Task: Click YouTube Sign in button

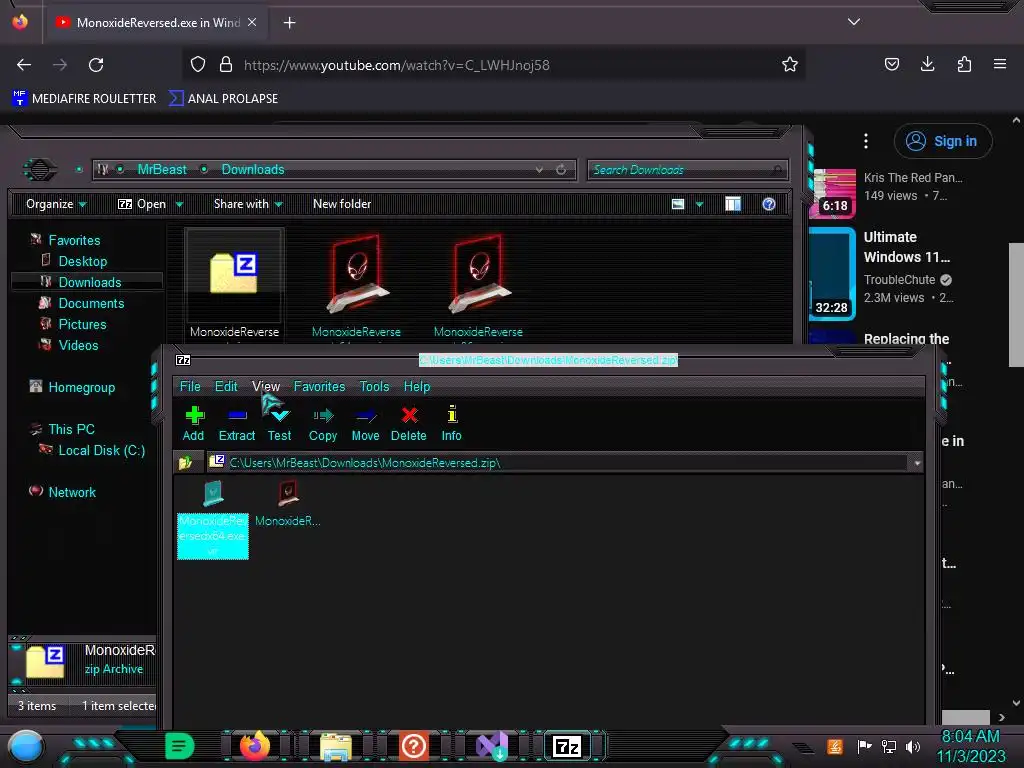Action: (x=943, y=141)
